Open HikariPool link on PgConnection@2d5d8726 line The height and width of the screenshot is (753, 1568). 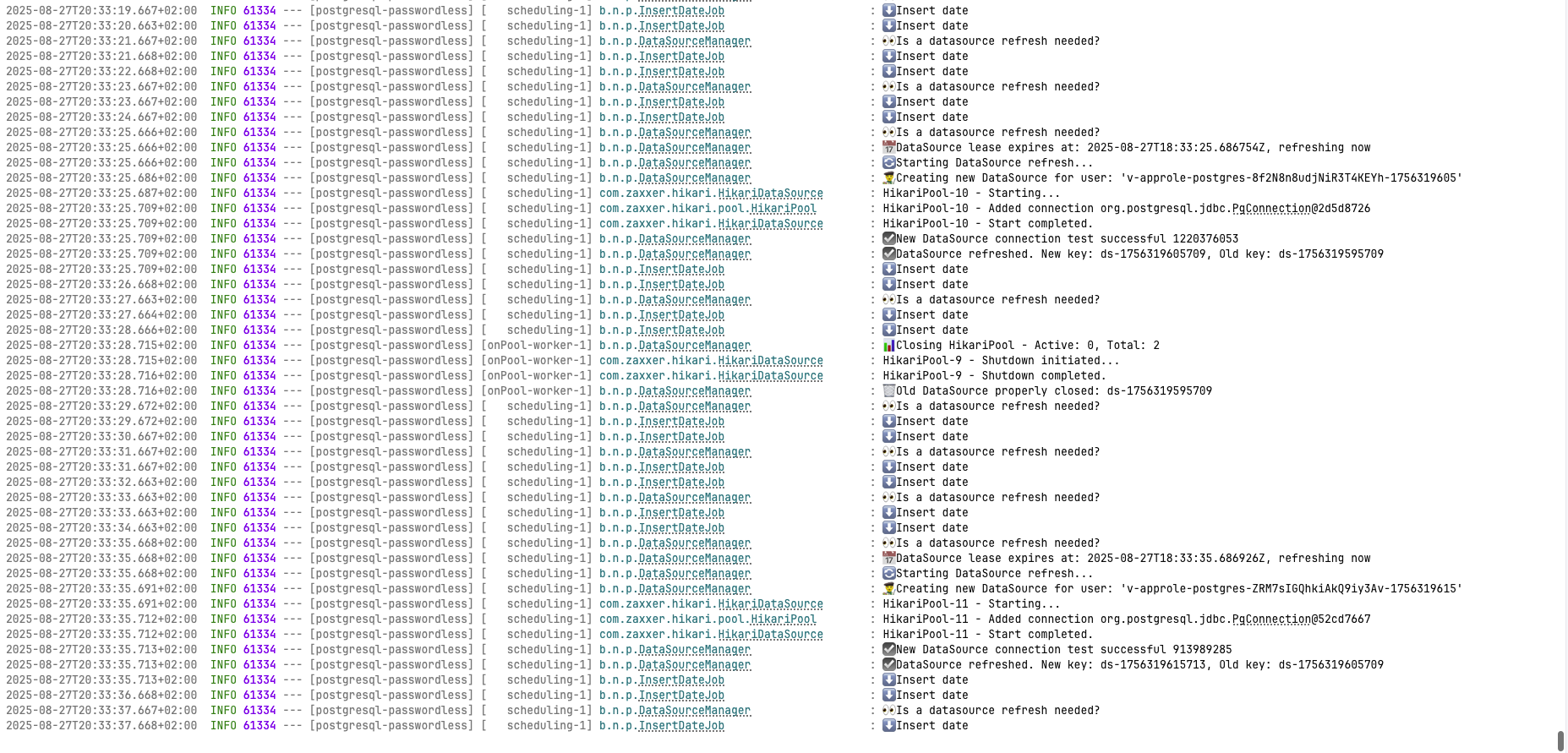784,208
